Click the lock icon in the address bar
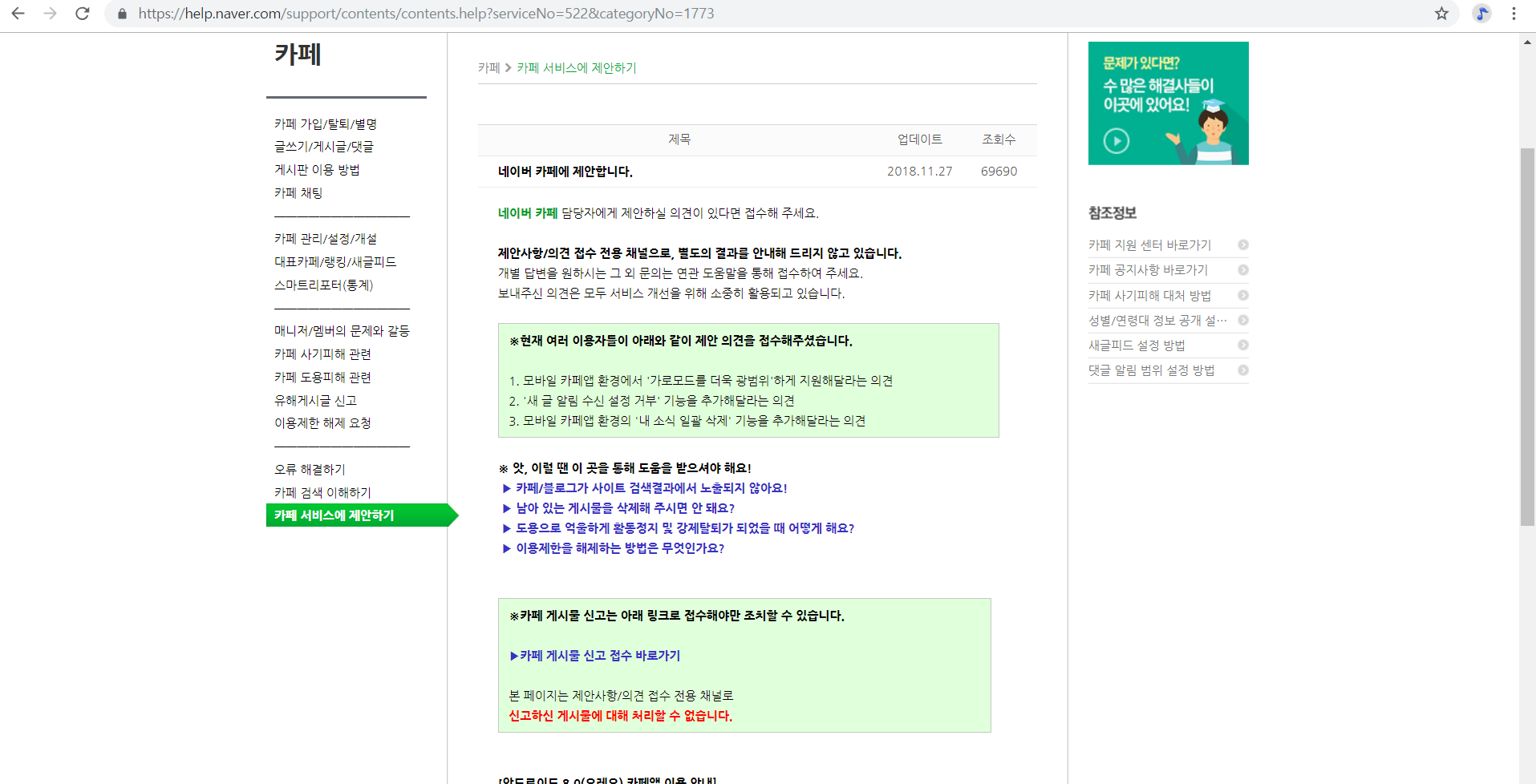 point(122,14)
